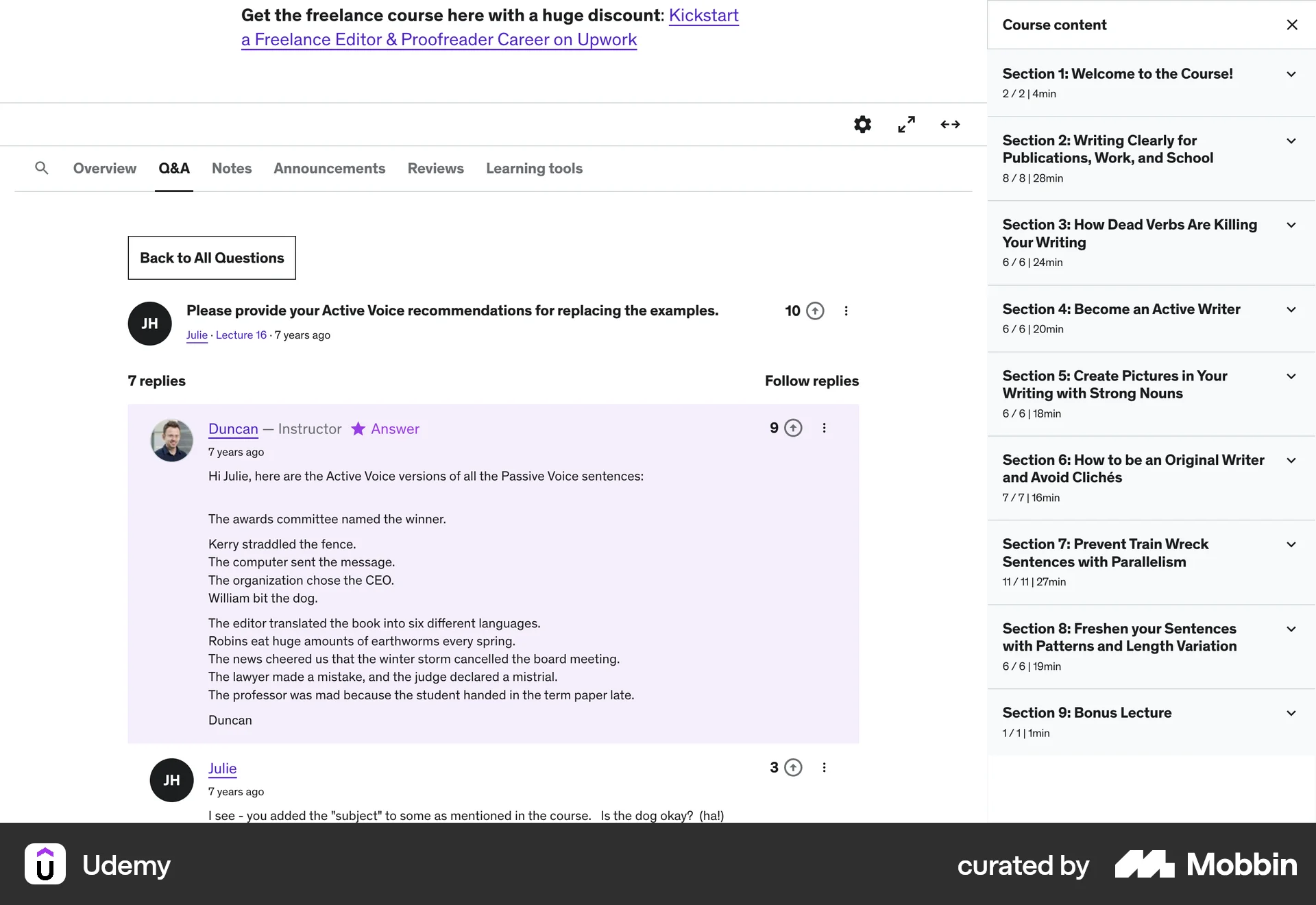Close the Course content sidebar

tap(1292, 24)
